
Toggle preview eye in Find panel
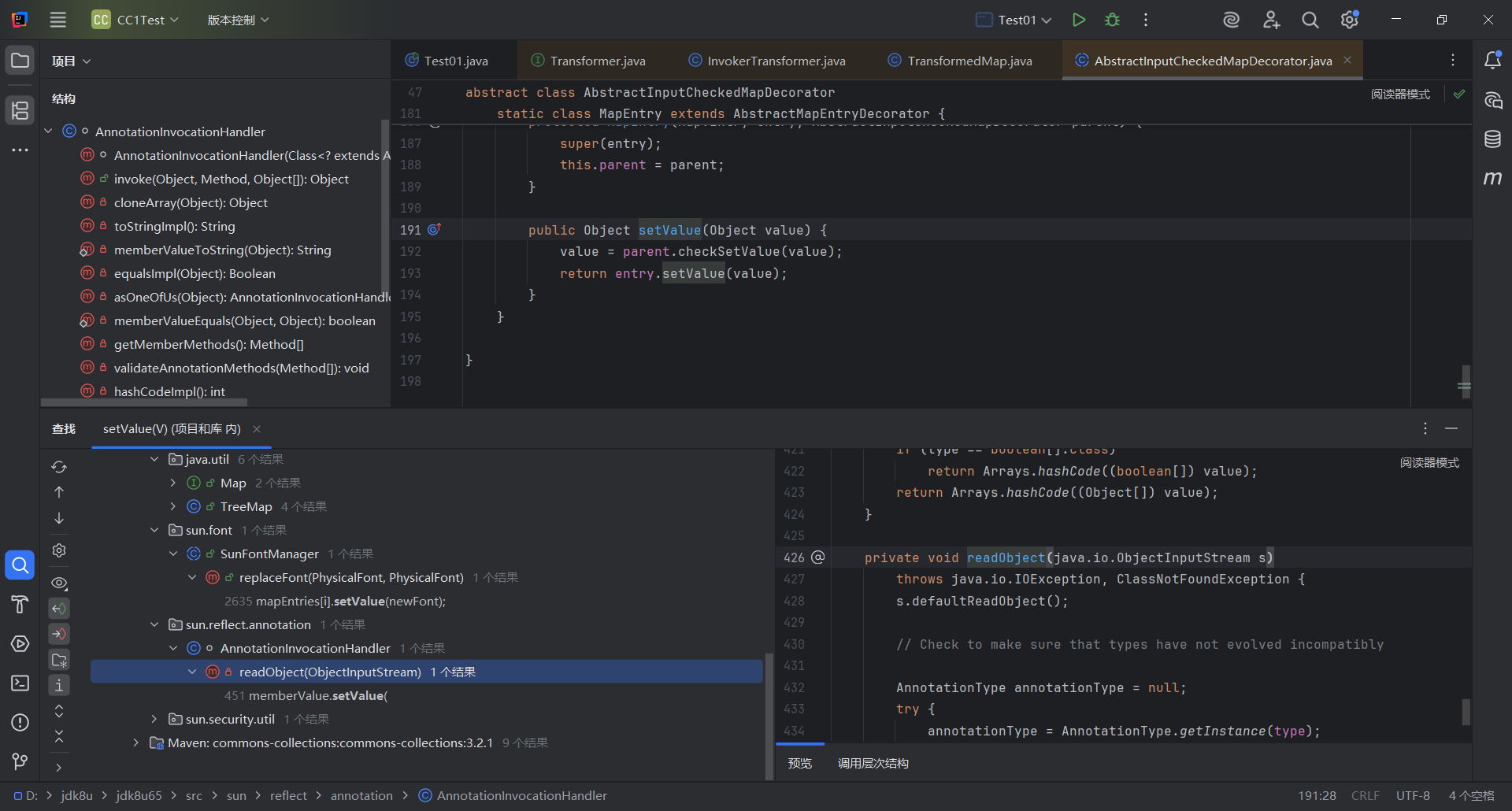[59, 583]
